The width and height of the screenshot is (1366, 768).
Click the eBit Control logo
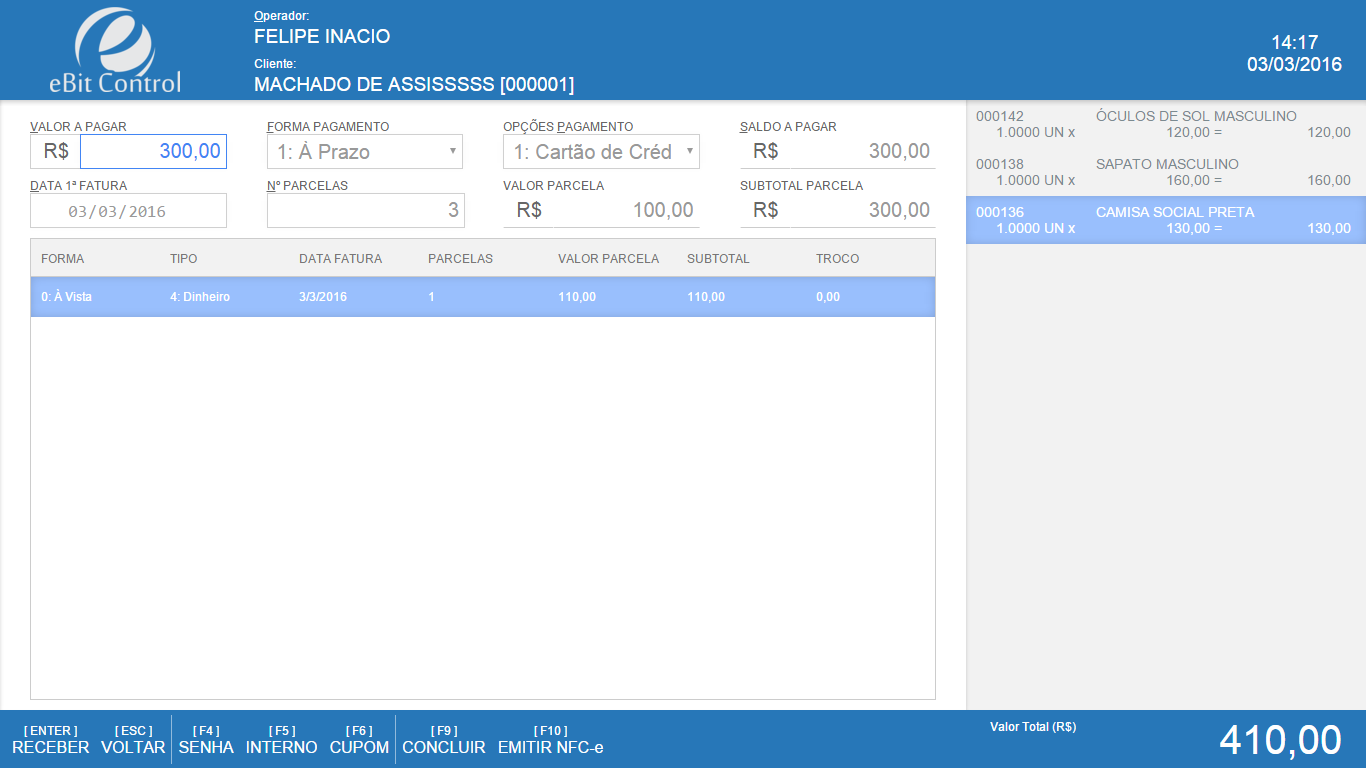(115, 50)
